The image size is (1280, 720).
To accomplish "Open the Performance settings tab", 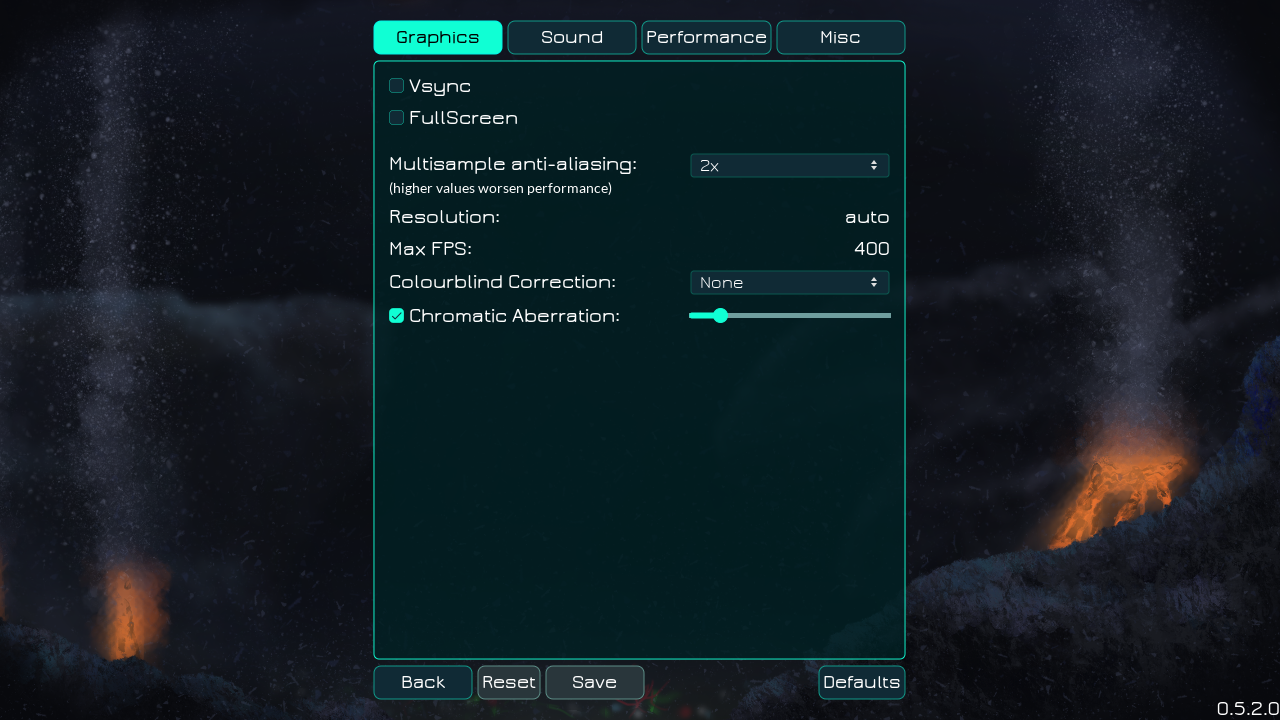I will tap(706, 37).
